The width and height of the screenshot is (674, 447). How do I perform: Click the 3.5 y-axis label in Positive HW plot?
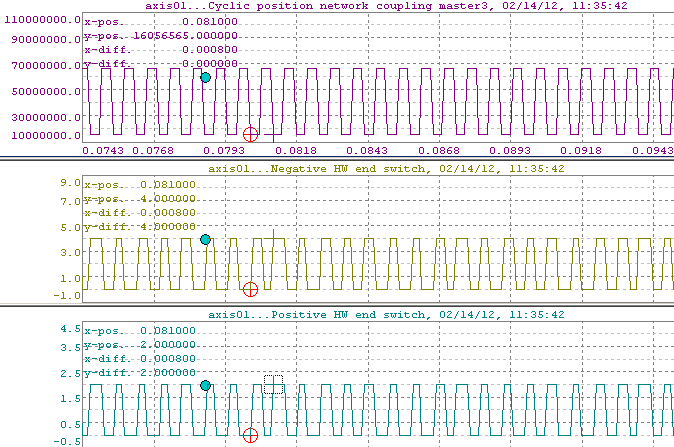pyautogui.click(x=70, y=348)
